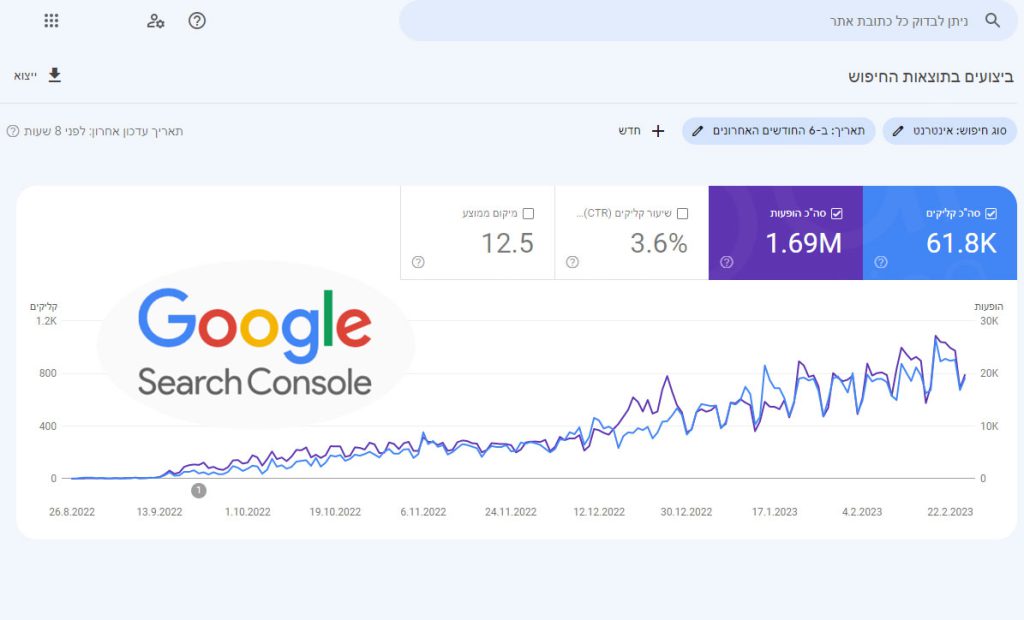Click the search magnifier icon
Screen dimensions: 1024x620
[x=993, y=20]
